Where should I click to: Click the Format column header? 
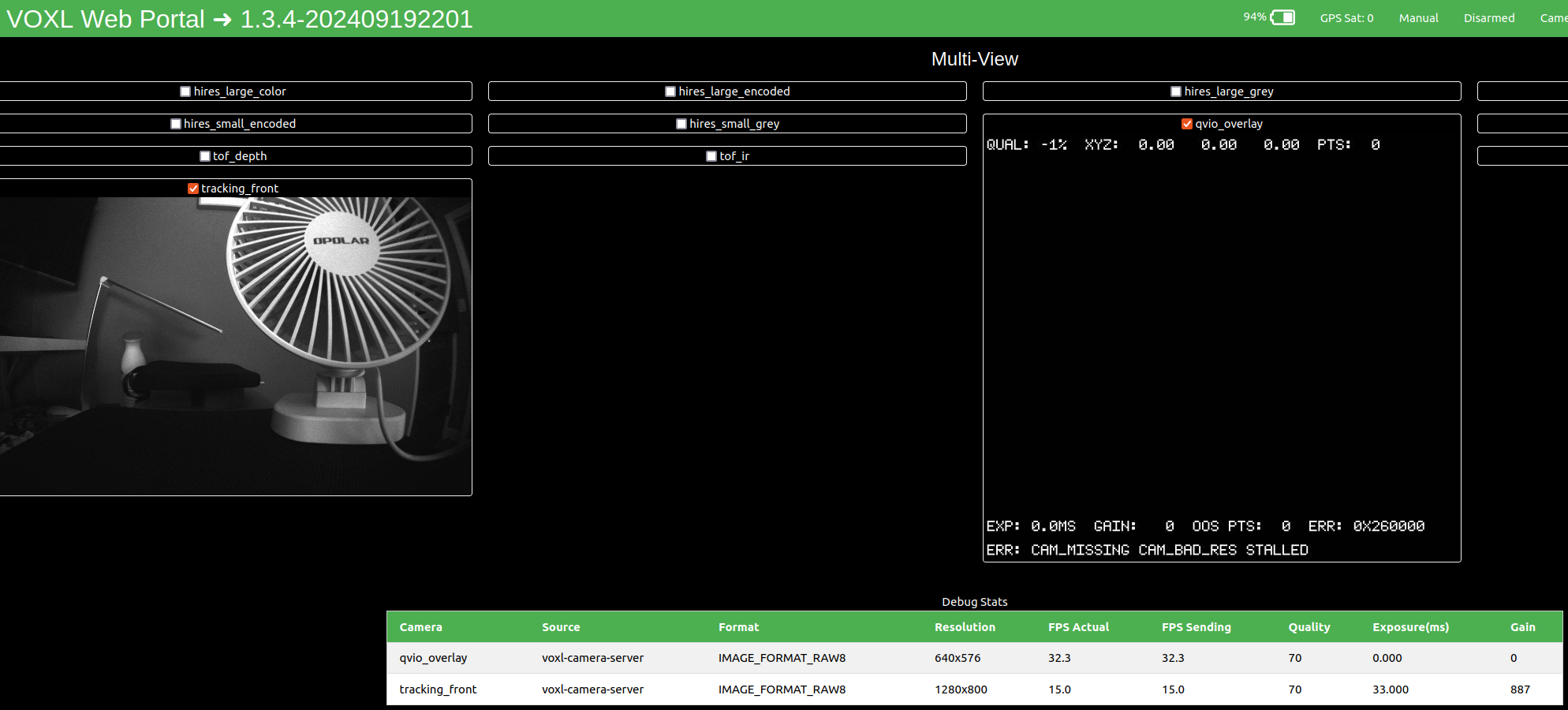(x=738, y=627)
